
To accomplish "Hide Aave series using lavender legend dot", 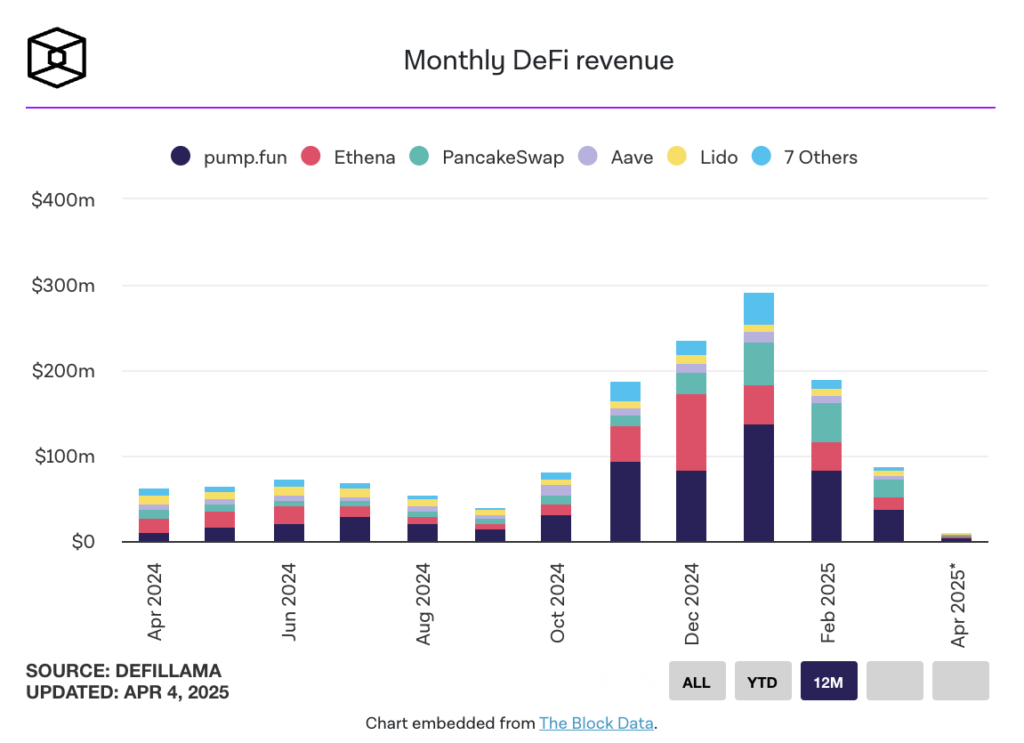I will [588, 157].
